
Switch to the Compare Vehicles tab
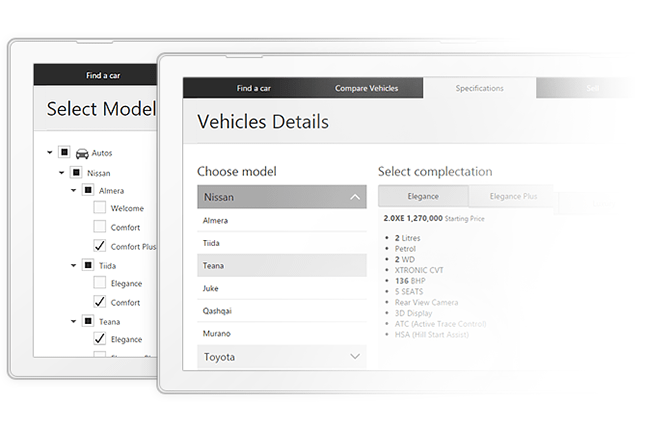click(x=367, y=88)
